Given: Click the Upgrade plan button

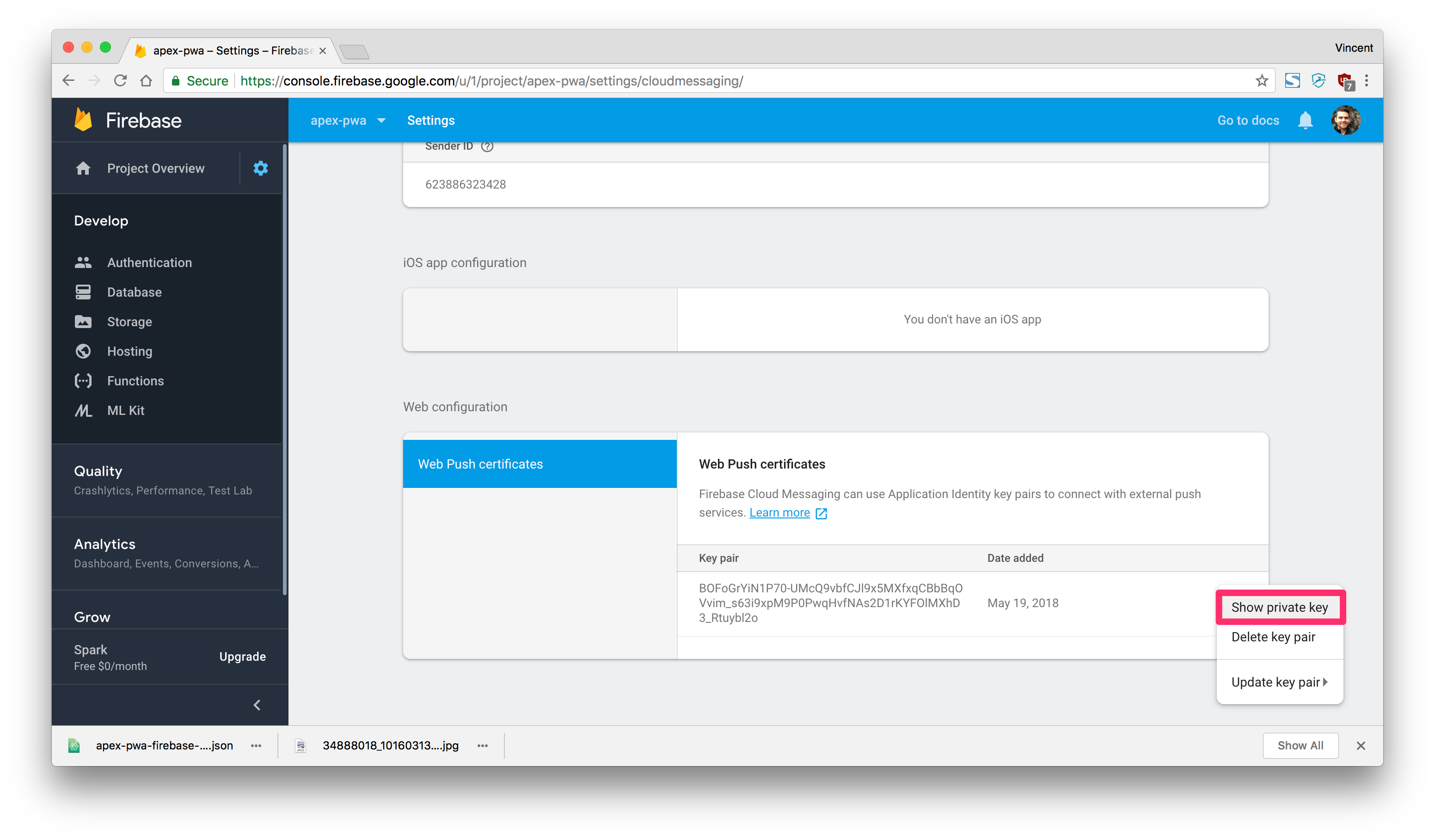Looking at the screenshot, I should [x=243, y=656].
